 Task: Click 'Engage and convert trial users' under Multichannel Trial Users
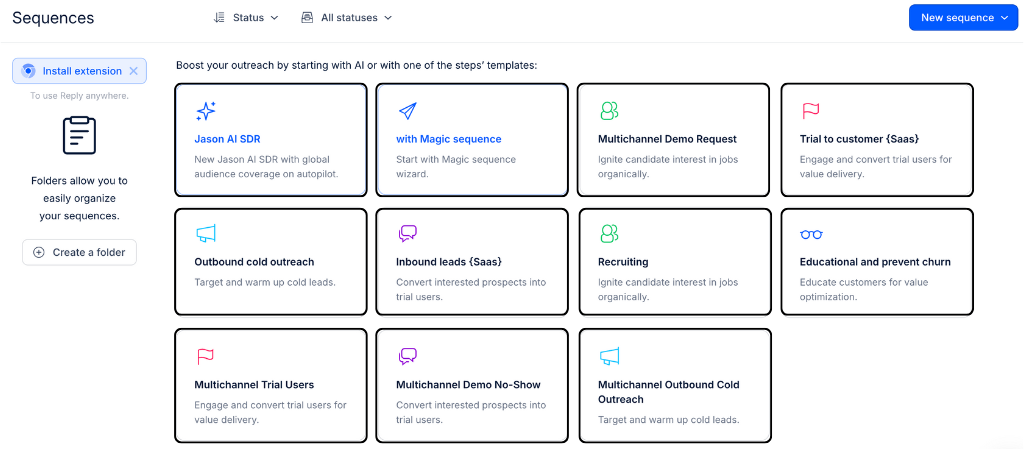pos(270,412)
